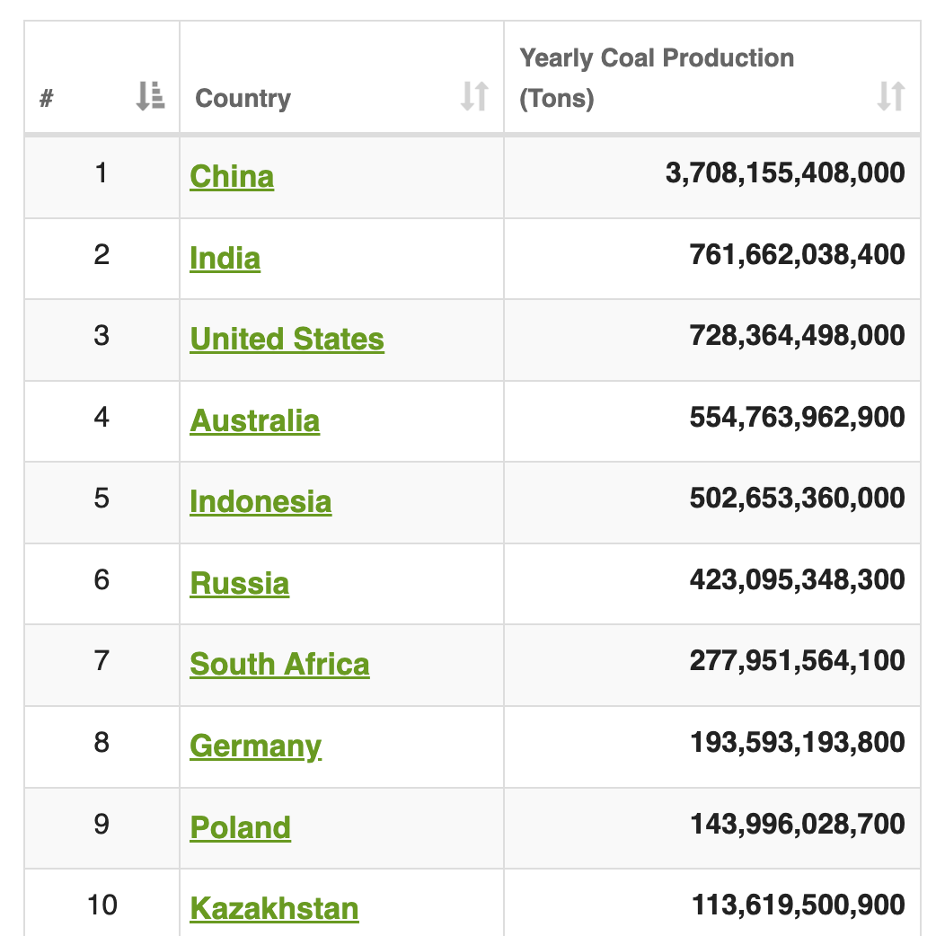Click China's production value 3,708,155,408,000
Screen dimensions: 936x936
[x=785, y=173]
